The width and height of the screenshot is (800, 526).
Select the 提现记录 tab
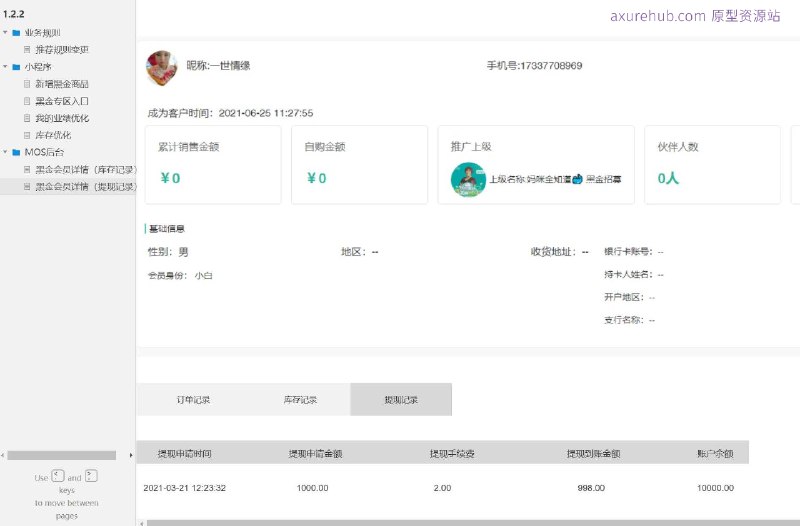[x=401, y=399]
